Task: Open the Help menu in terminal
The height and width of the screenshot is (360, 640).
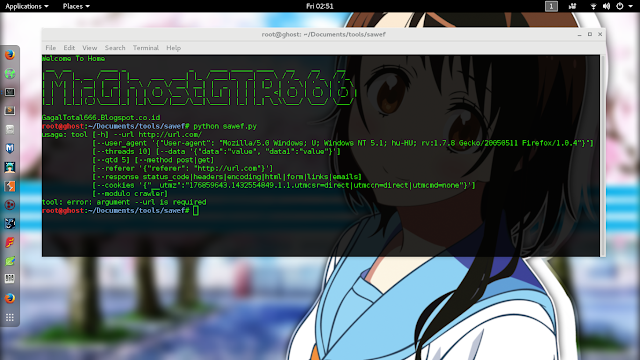Action: [173, 48]
